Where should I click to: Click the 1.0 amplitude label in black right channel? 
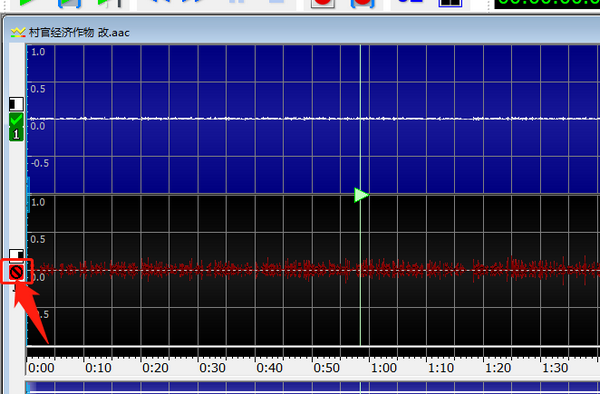pyautogui.click(x=38, y=202)
